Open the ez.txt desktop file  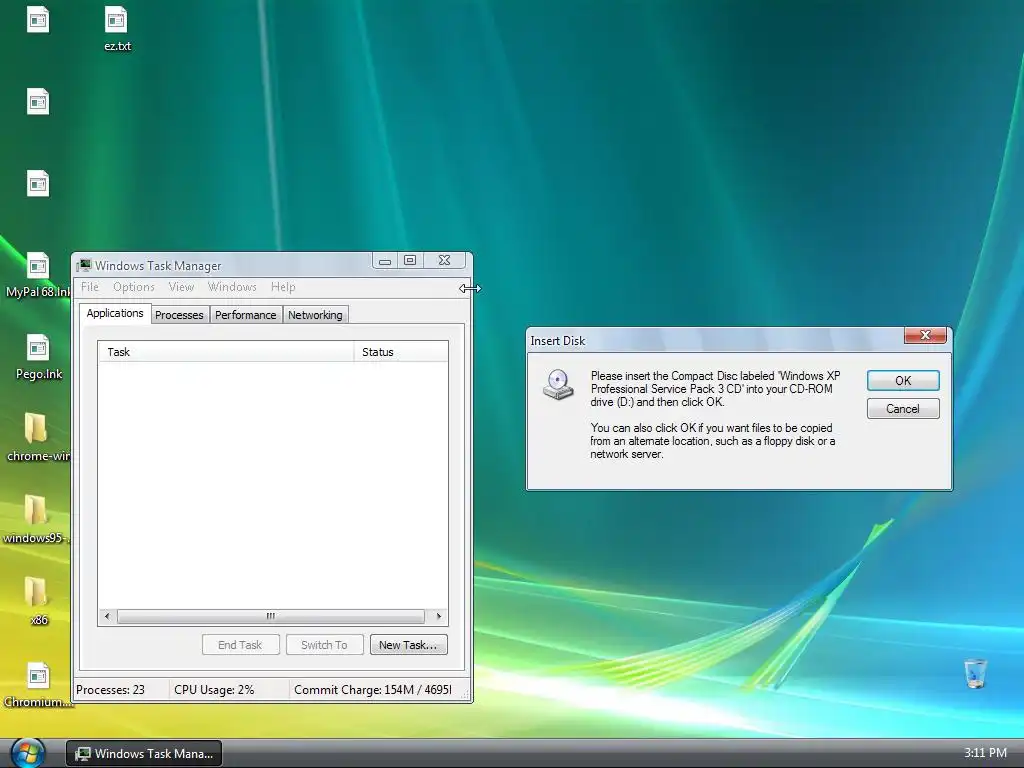click(116, 29)
